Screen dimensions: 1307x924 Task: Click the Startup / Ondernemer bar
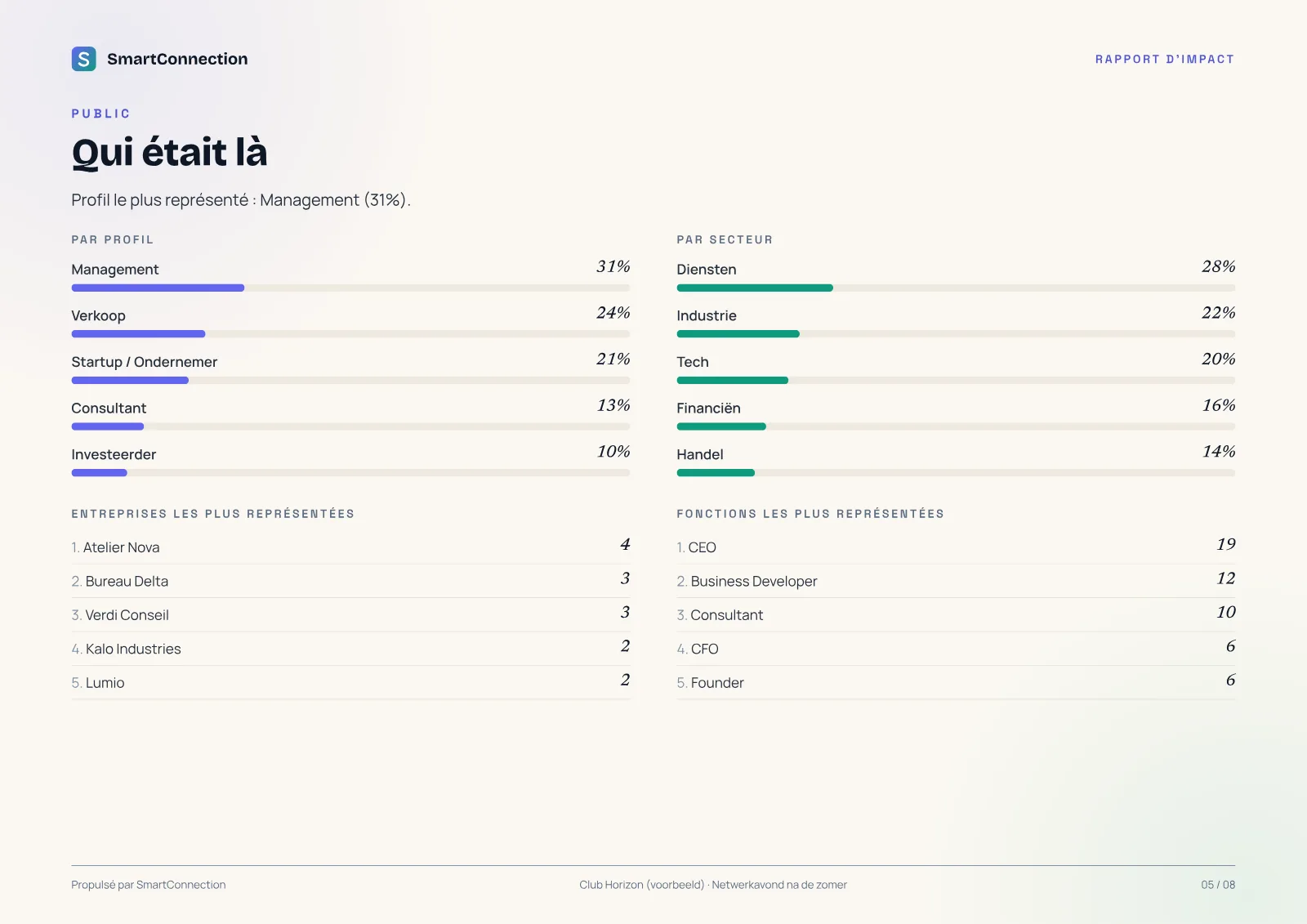[350, 380]
